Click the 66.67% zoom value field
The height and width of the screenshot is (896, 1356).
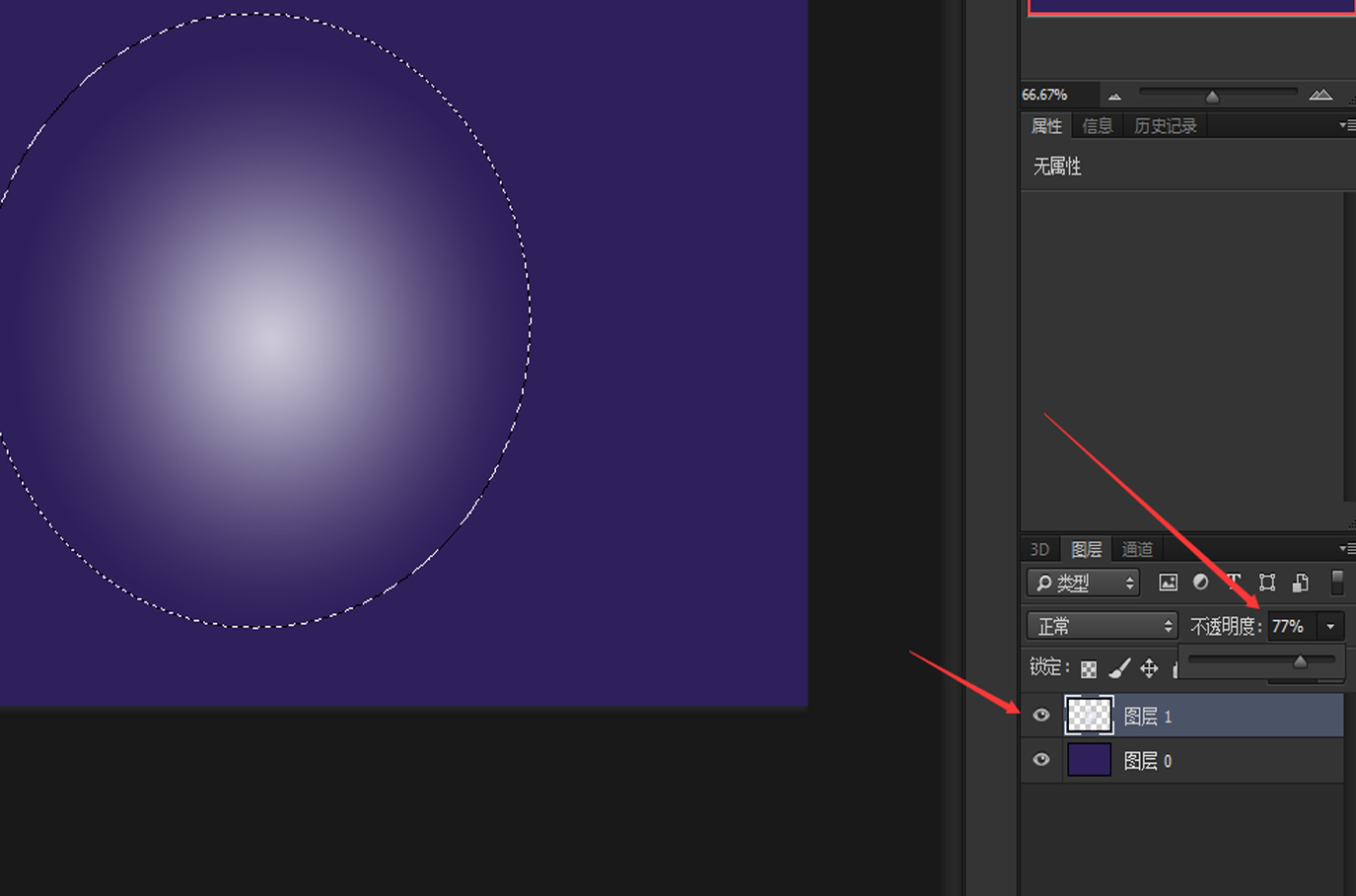coord(1057,95)
